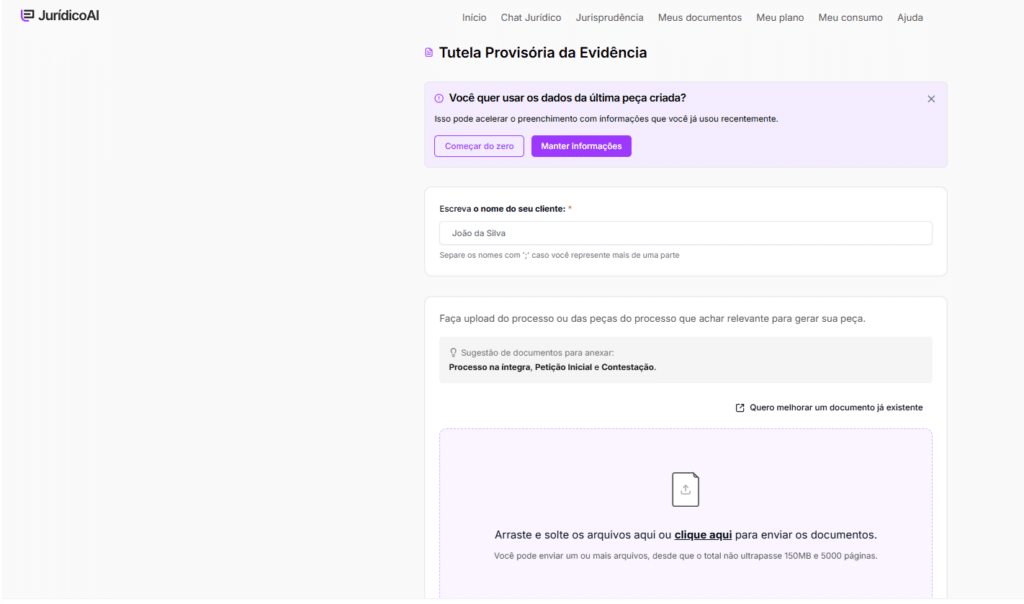Open the 'clique aqui' upload link
Image resolution: width=1024 pixels, height=604 pixels.
point(703,534)
